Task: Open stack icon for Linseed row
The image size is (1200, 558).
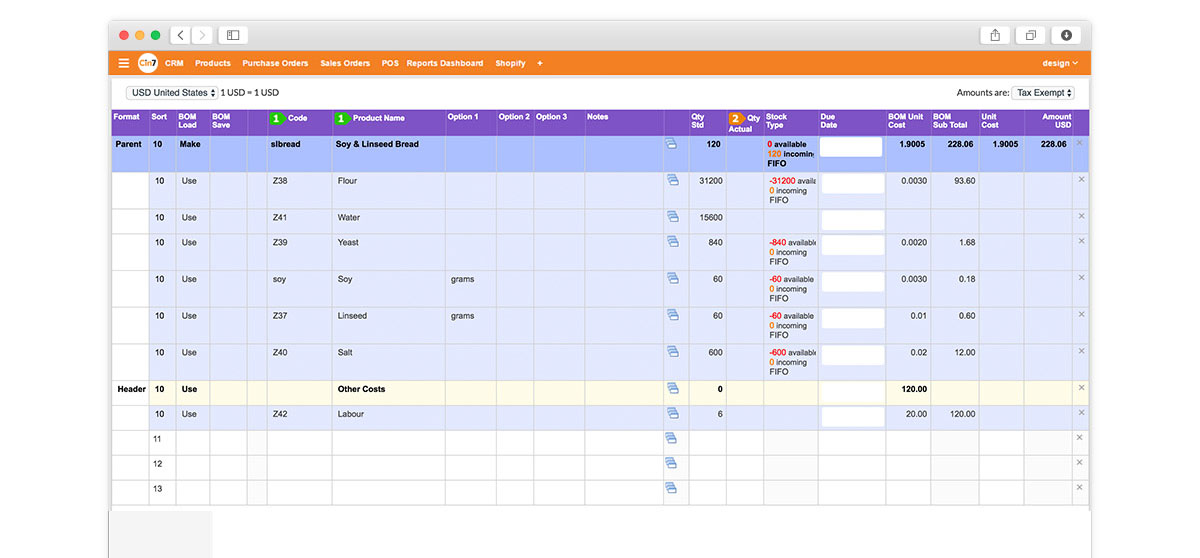Action: [672, 314]
